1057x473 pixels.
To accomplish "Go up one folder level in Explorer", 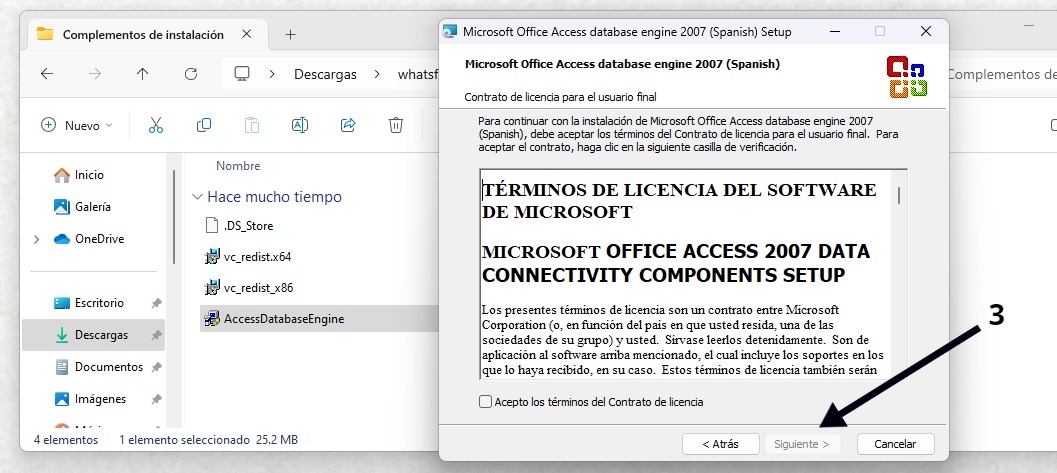I will [x=142, y=73].
